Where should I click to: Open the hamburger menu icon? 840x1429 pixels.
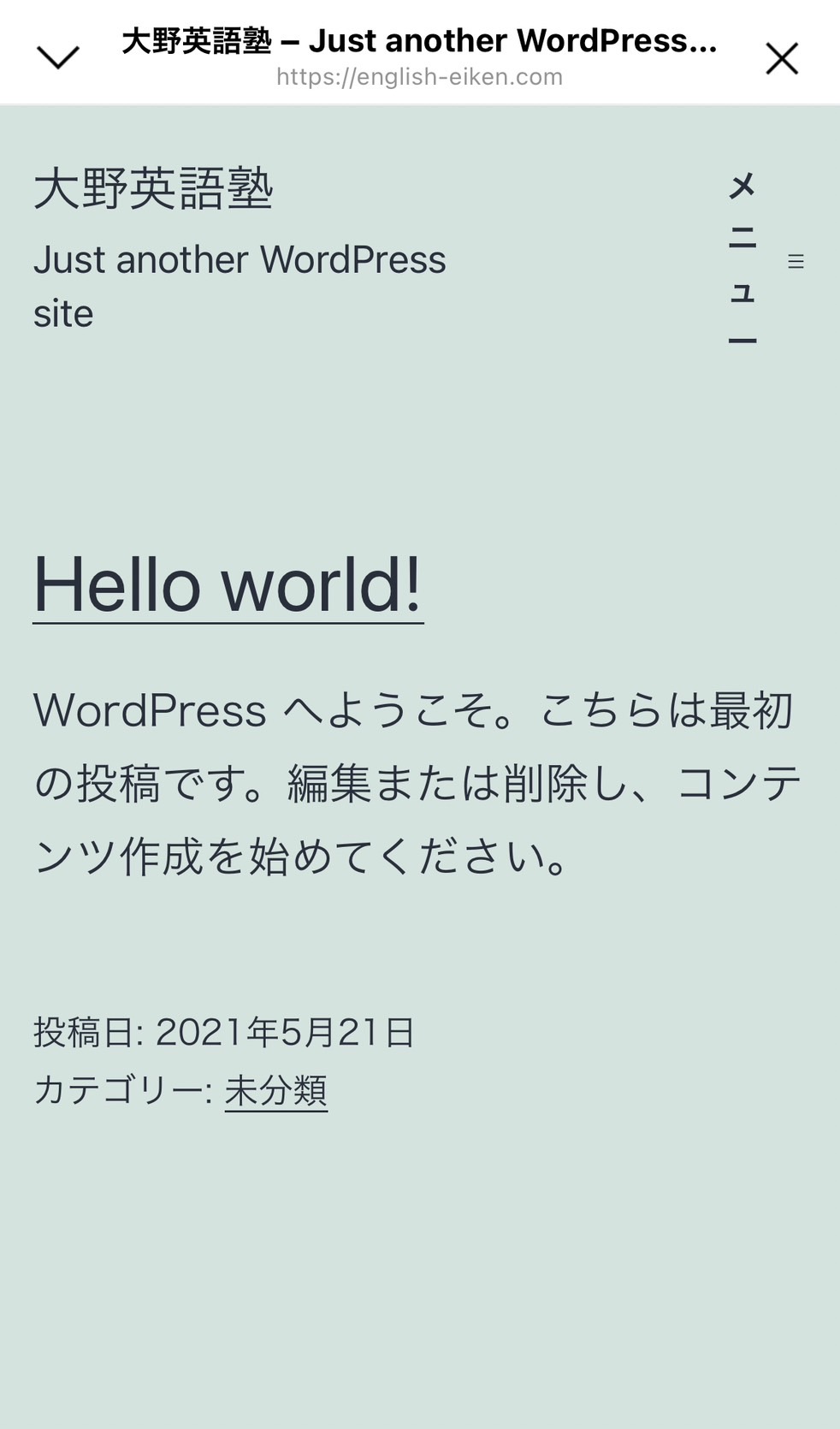[x=796, y=261]
